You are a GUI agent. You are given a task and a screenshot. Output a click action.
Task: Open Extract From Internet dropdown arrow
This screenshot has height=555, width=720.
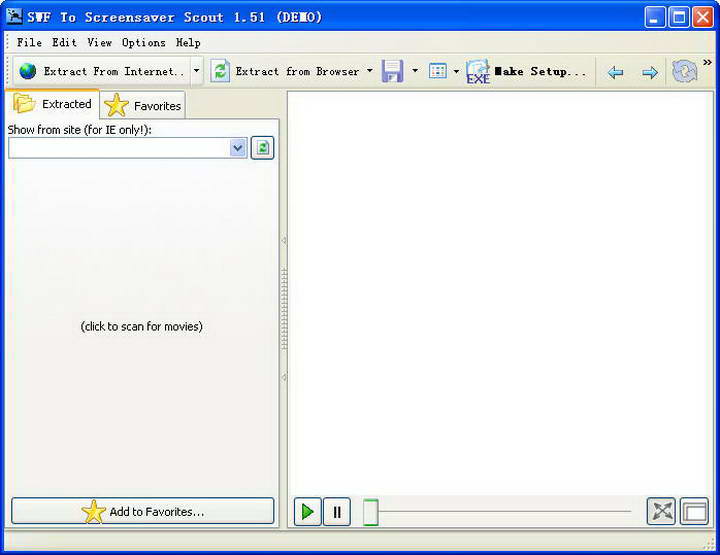pyautogui.click(x=197, y=71)
